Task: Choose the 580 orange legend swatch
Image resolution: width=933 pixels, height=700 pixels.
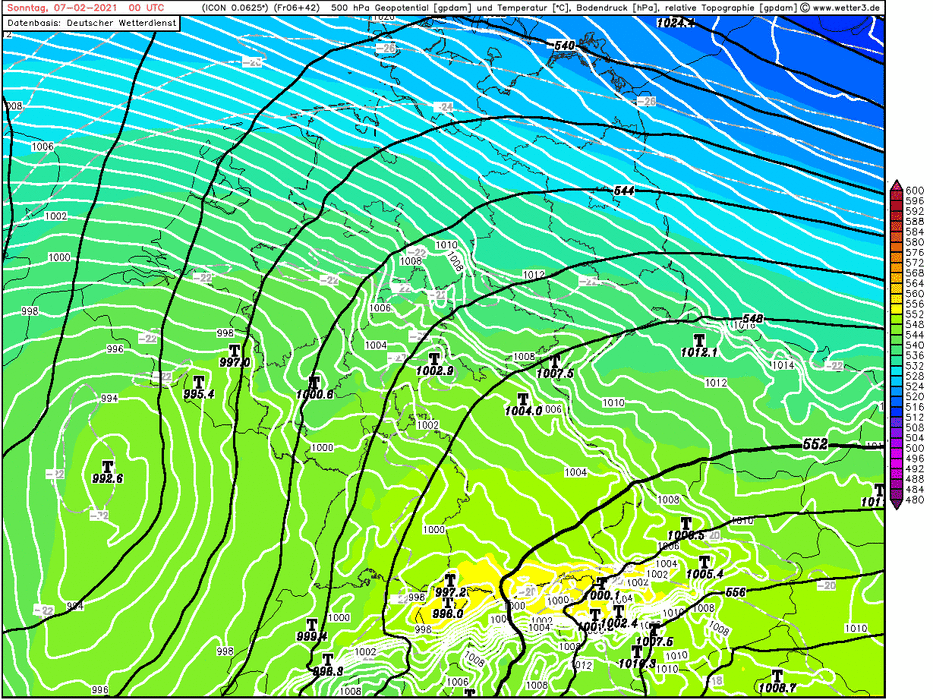Action: point(897,240)
